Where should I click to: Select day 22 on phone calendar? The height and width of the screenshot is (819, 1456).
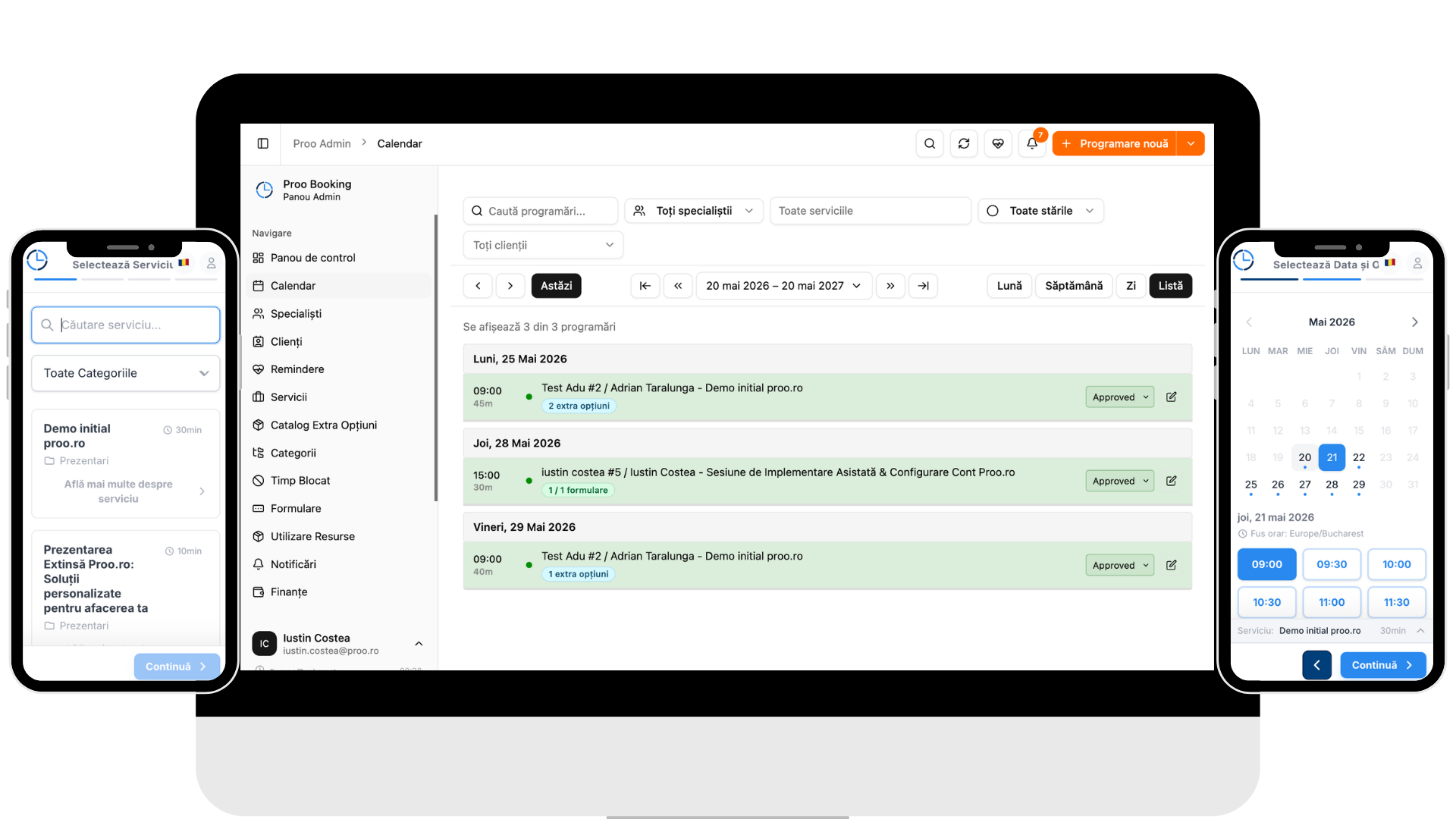click(1359, 457)
